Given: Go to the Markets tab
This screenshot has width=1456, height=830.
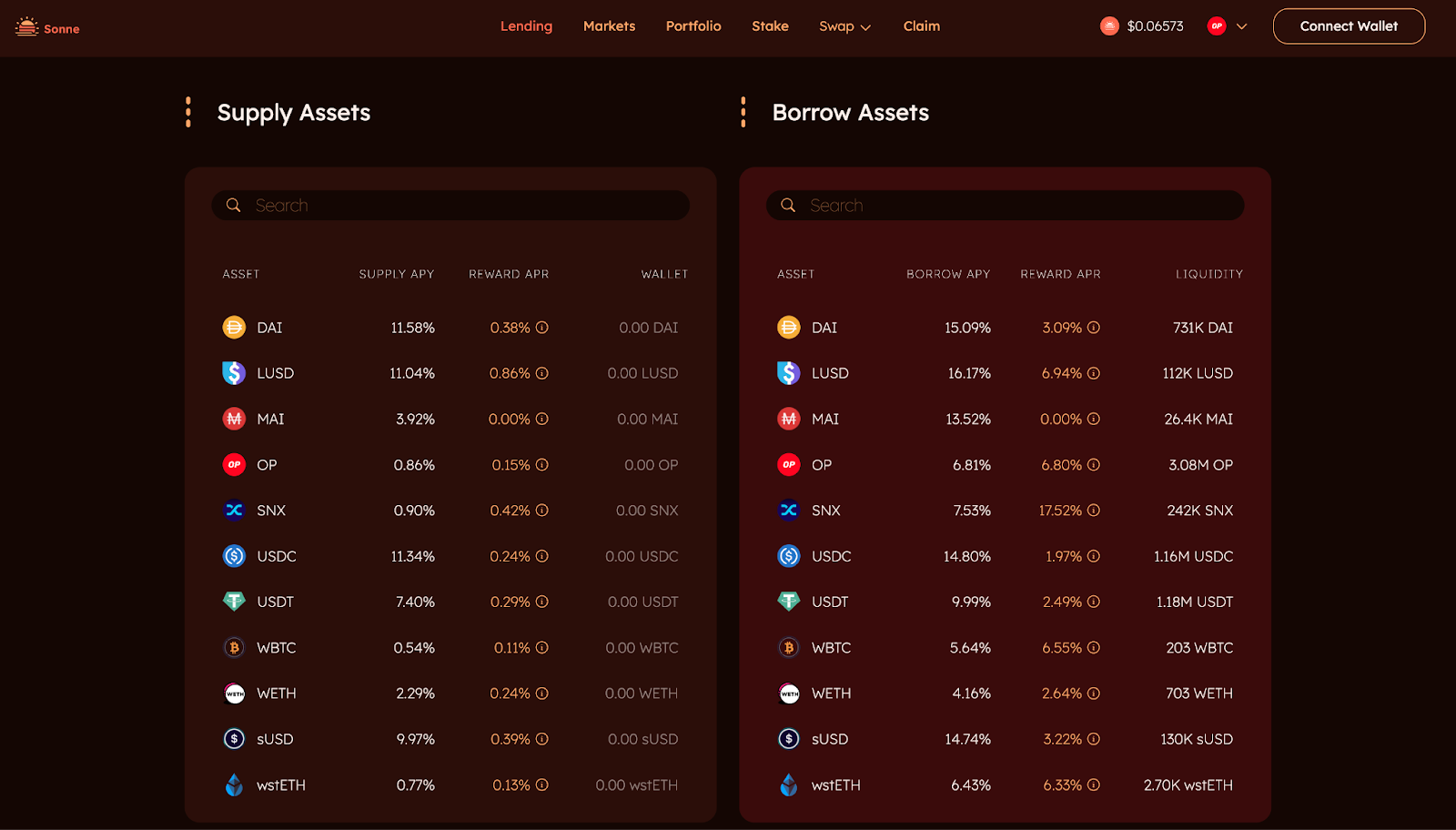Looking at the screenshot, I should 609,26.
